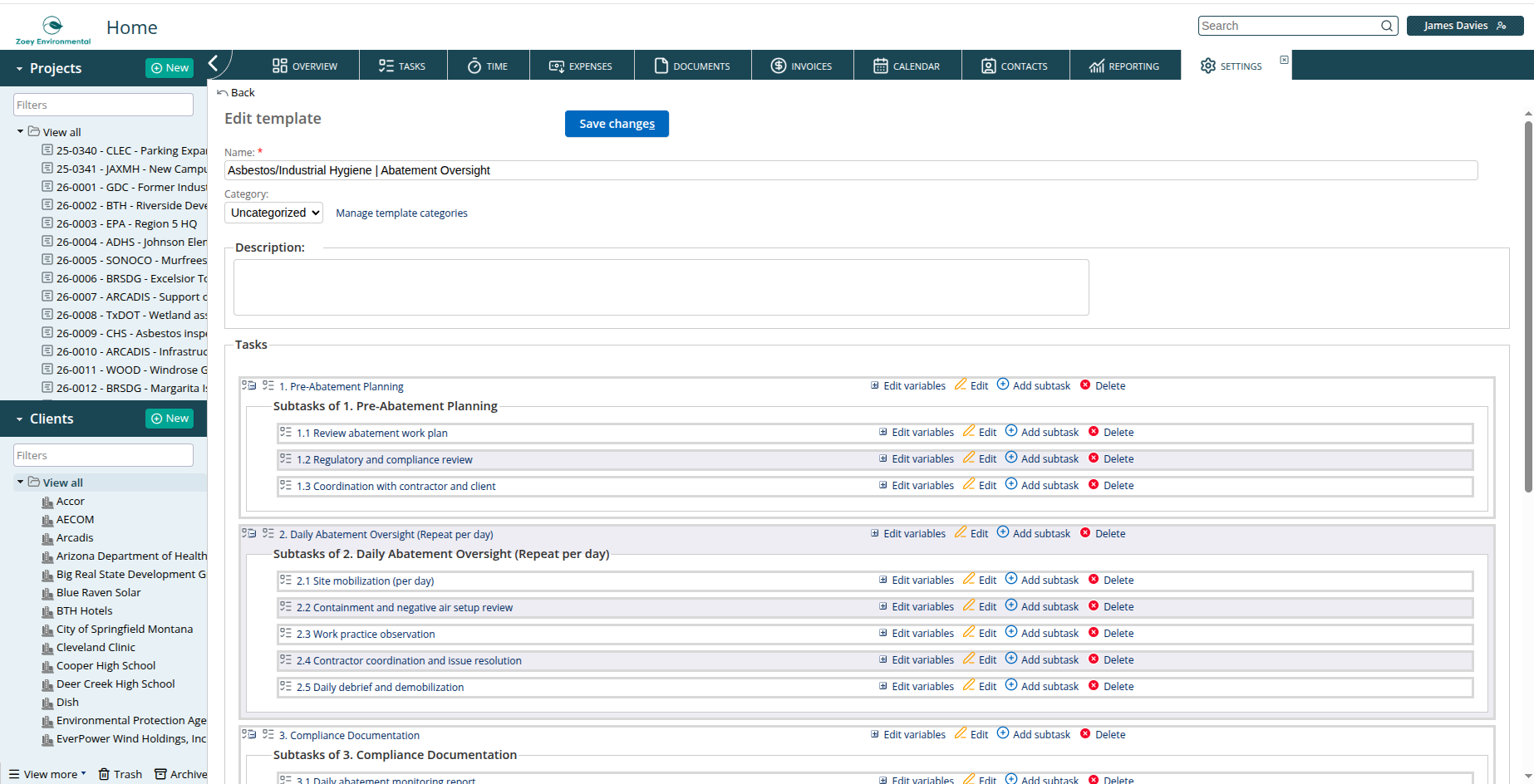Collapse the sidebar with the chevron arrow
Screen dimensions: 1534x784
214,63
